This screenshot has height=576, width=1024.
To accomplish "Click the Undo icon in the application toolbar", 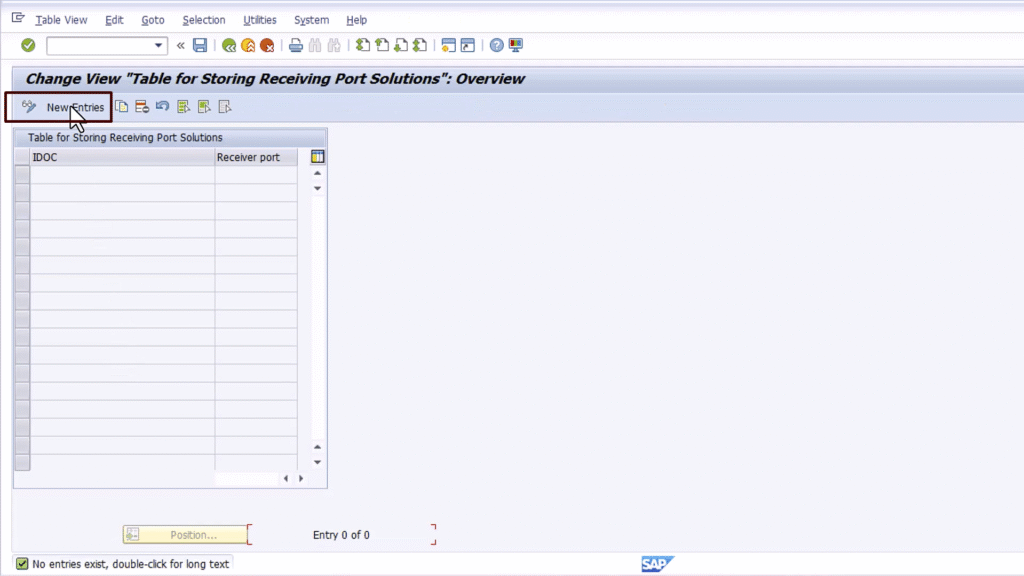I will 161,106.
